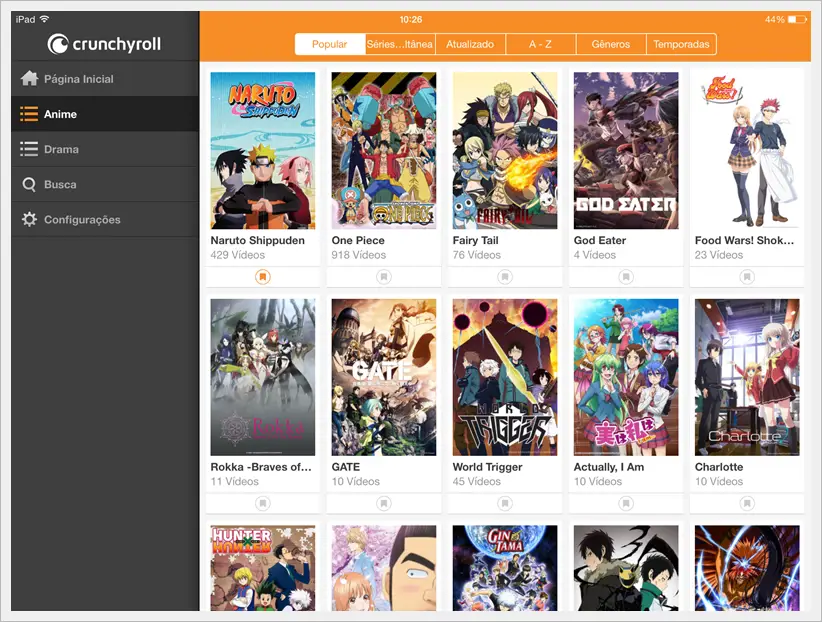The height and width of the screenshot is (622, 822).
Task: Bookmark the Charlotte series
Action: click(x=747, y=503)
